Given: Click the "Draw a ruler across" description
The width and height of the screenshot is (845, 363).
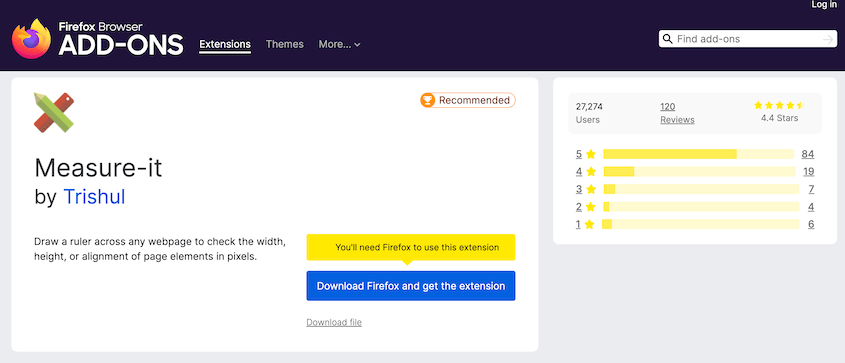Looking at the screenshot, I should point(160,249).
